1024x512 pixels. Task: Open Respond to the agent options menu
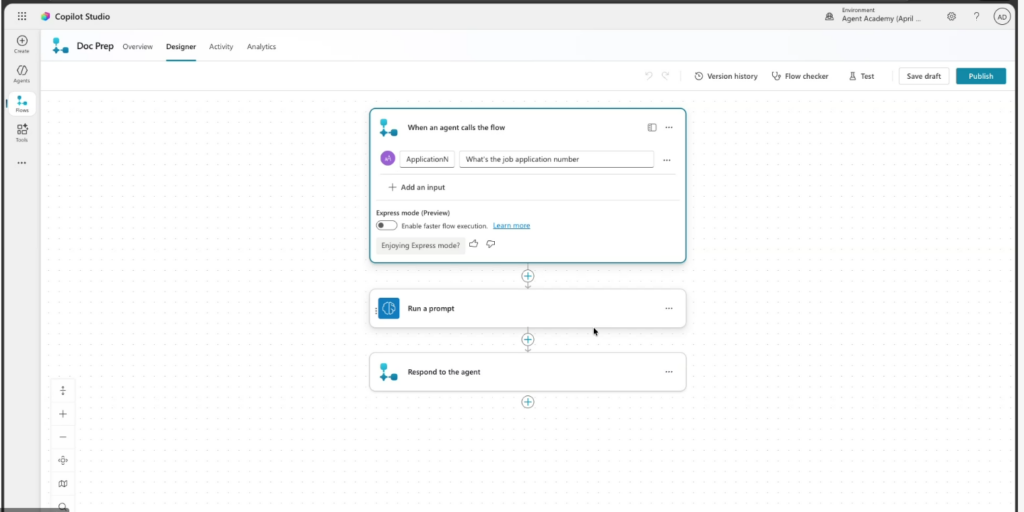click(669, 372)
